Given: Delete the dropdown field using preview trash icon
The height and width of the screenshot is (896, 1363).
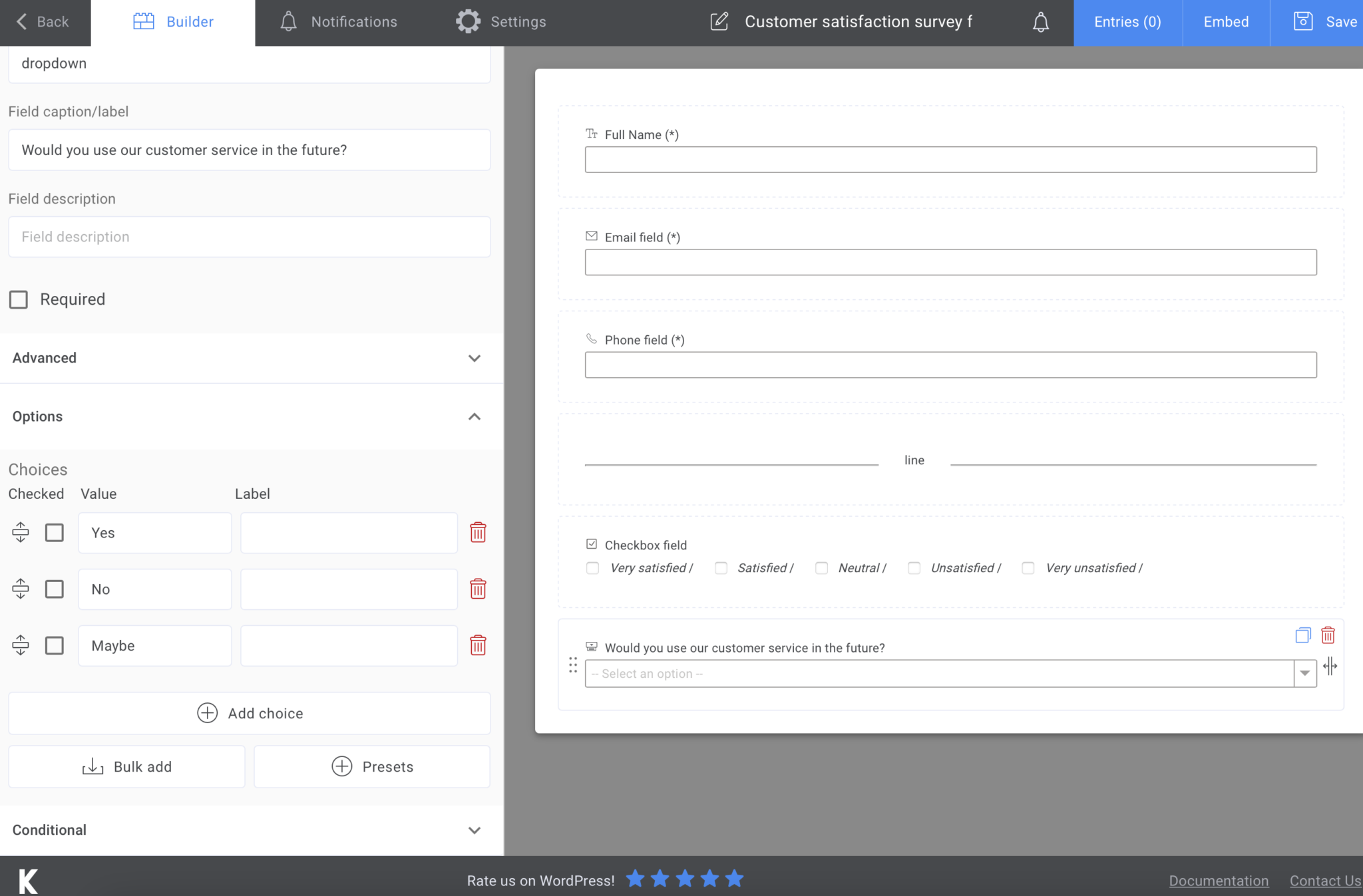Looking at the screenshot, I should click(x=1328, y=636).
